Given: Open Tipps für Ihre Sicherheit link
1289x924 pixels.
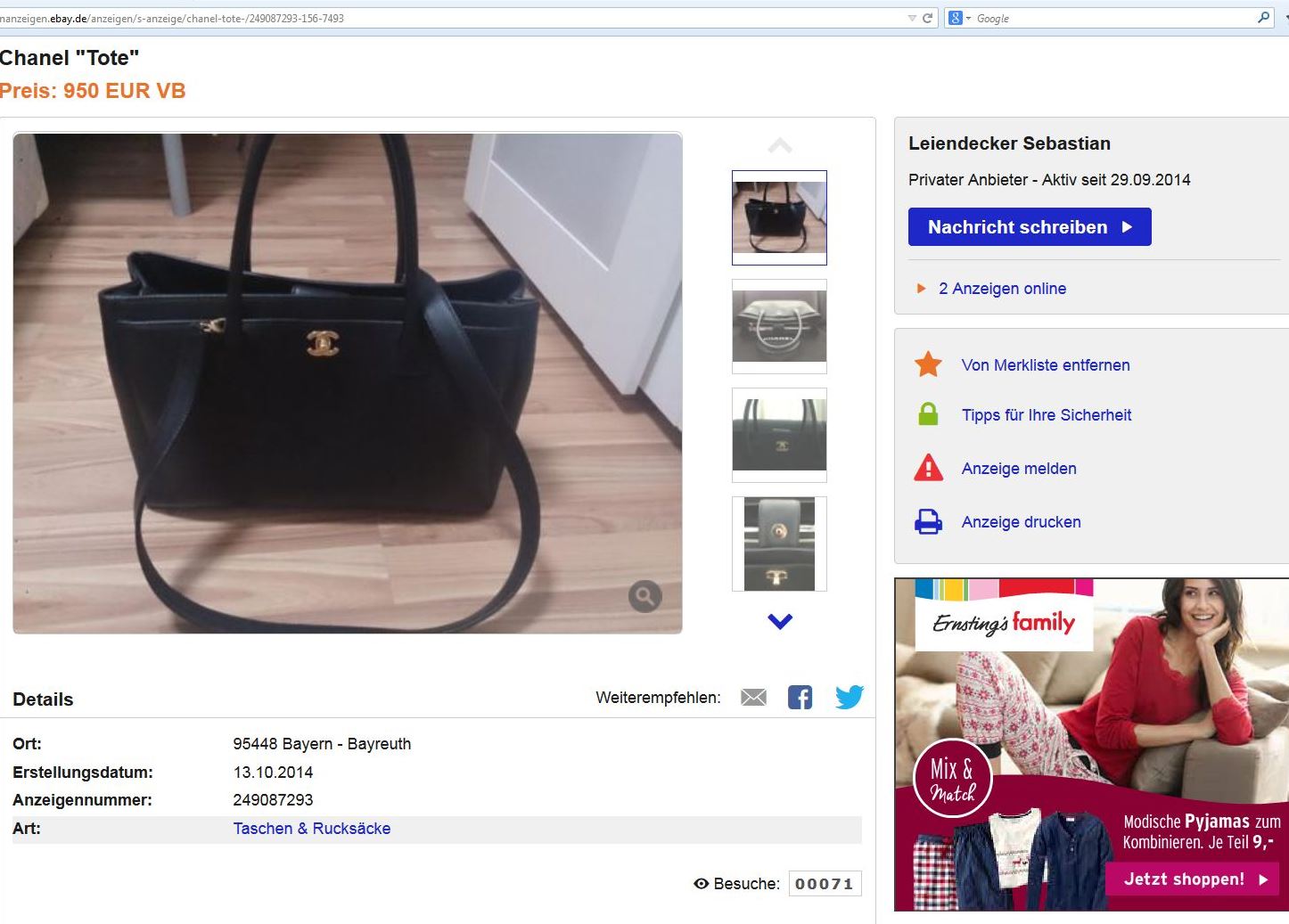Looking at the screenshot, I should click(1047, 414).
